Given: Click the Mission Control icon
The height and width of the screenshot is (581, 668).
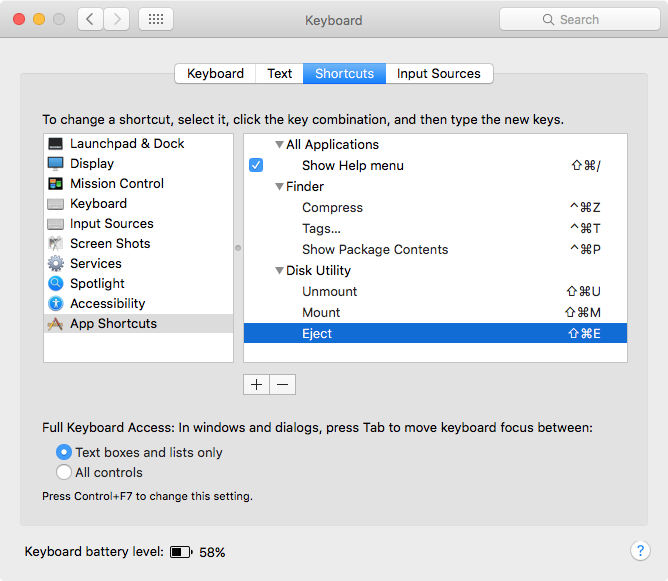Looking at the screenshot, I should [x=55, y=184].
